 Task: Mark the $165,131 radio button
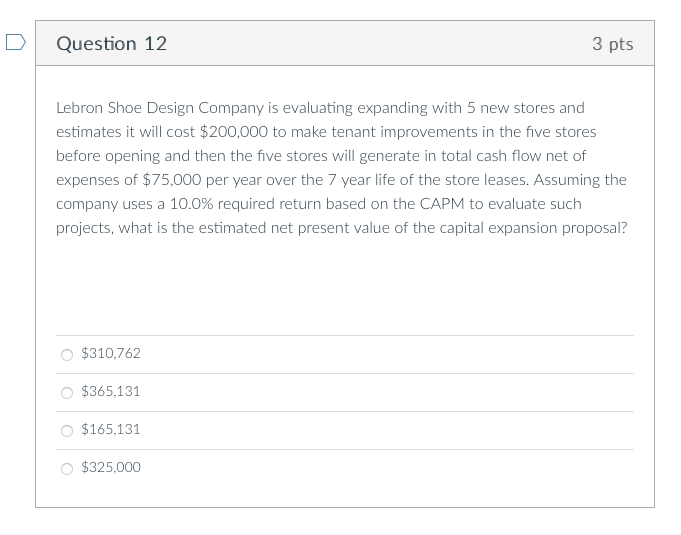tap(67, 430)
